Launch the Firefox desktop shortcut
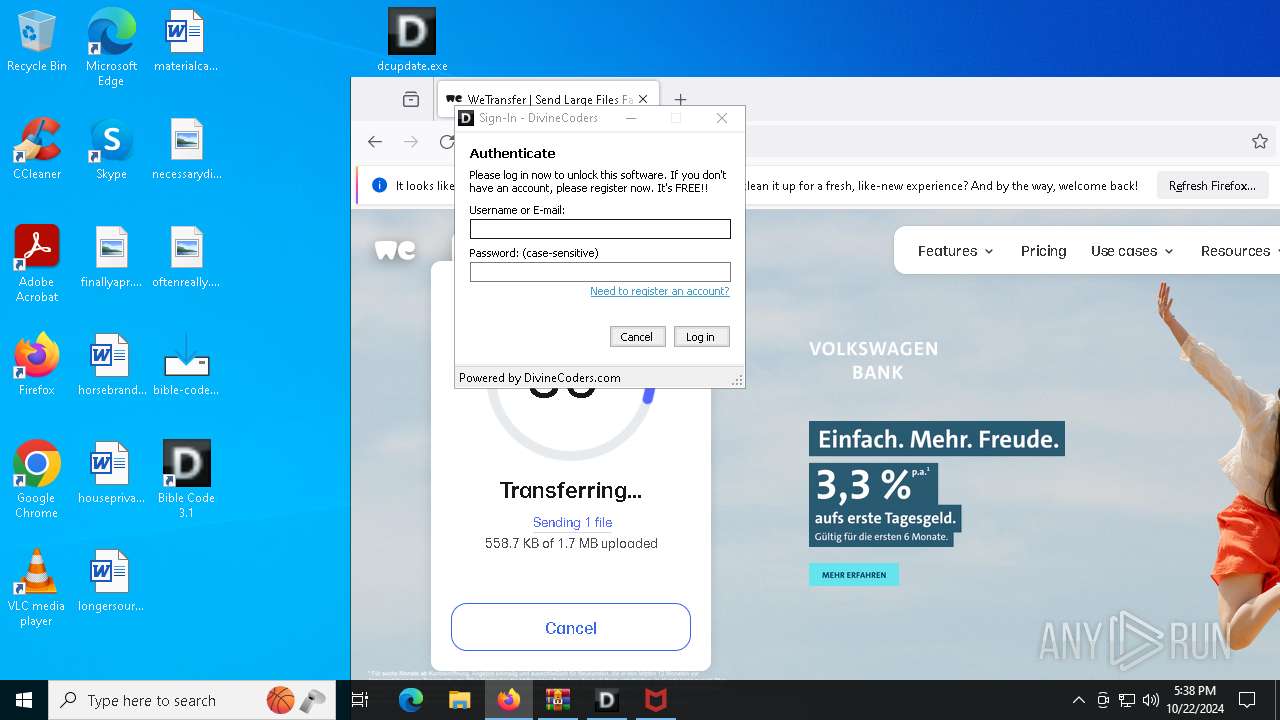1280x720 pixels. [37, 366]
